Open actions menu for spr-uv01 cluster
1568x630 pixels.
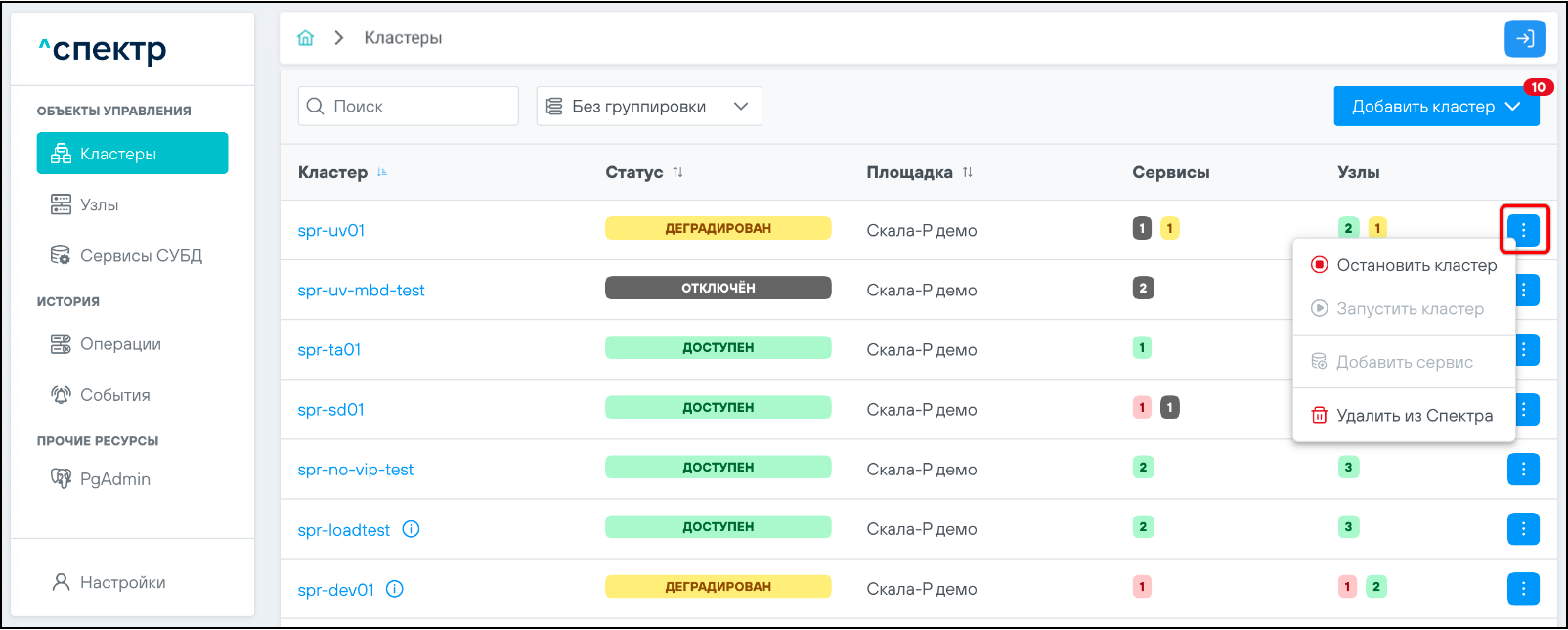click(x=1523, y=230)
